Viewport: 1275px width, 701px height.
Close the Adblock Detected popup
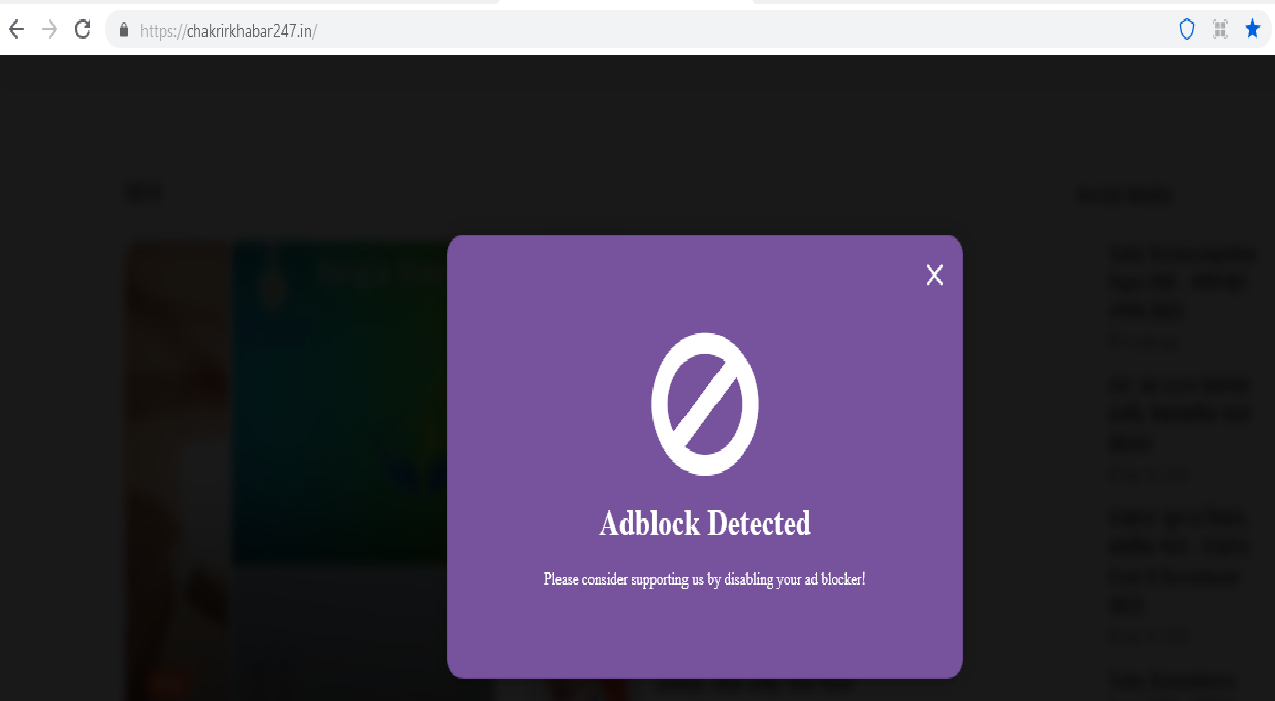point(934,275)
